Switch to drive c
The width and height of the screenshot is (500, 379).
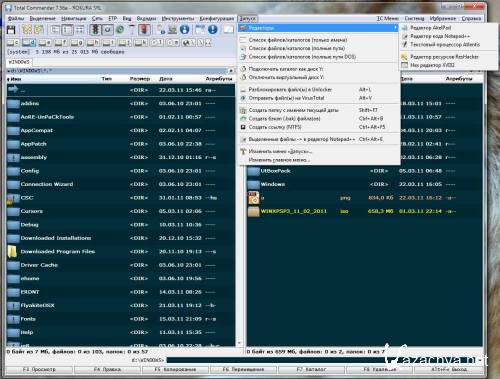pos(13,42)
